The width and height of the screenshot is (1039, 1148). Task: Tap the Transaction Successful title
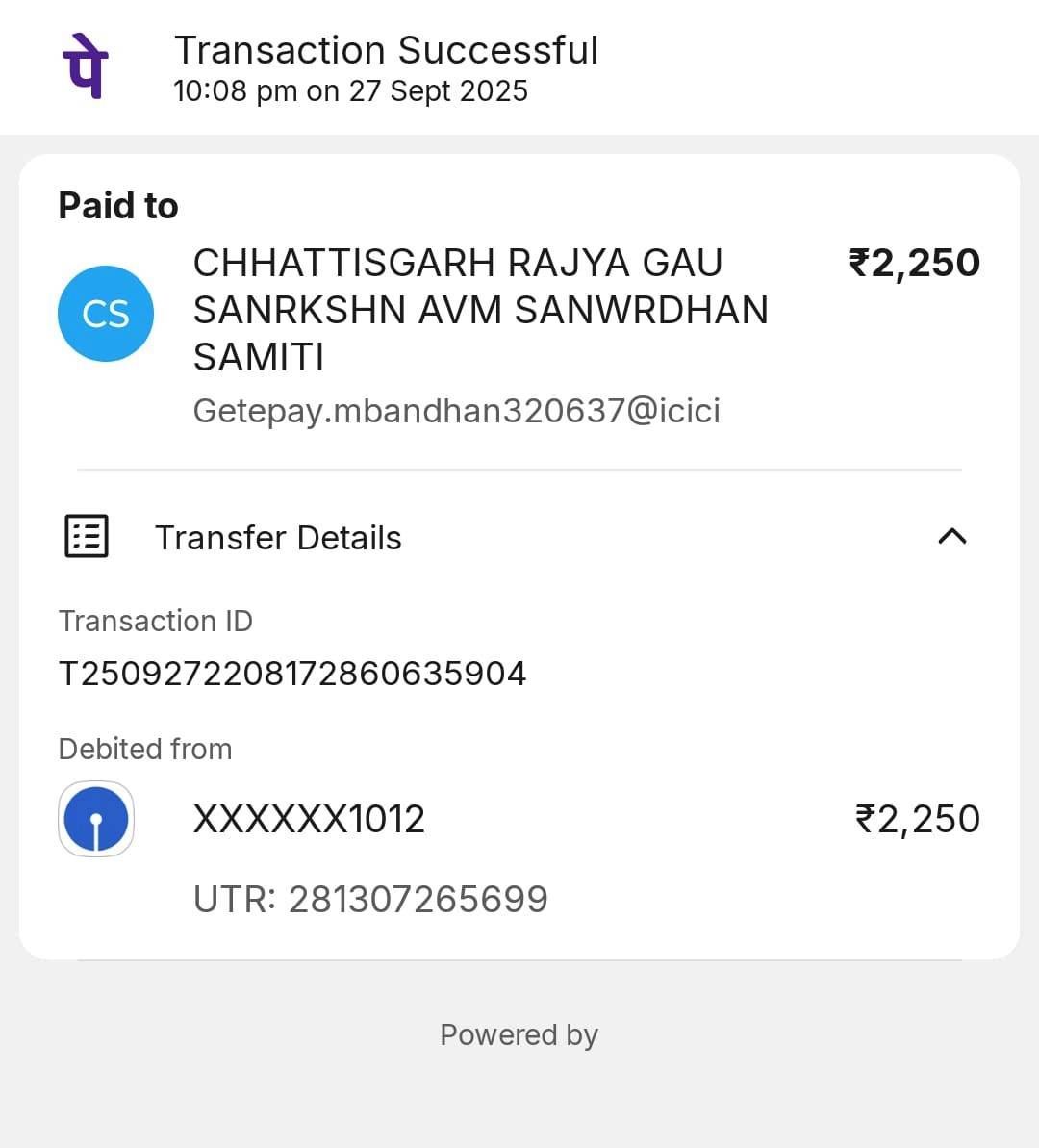click(x=386, y=50)
